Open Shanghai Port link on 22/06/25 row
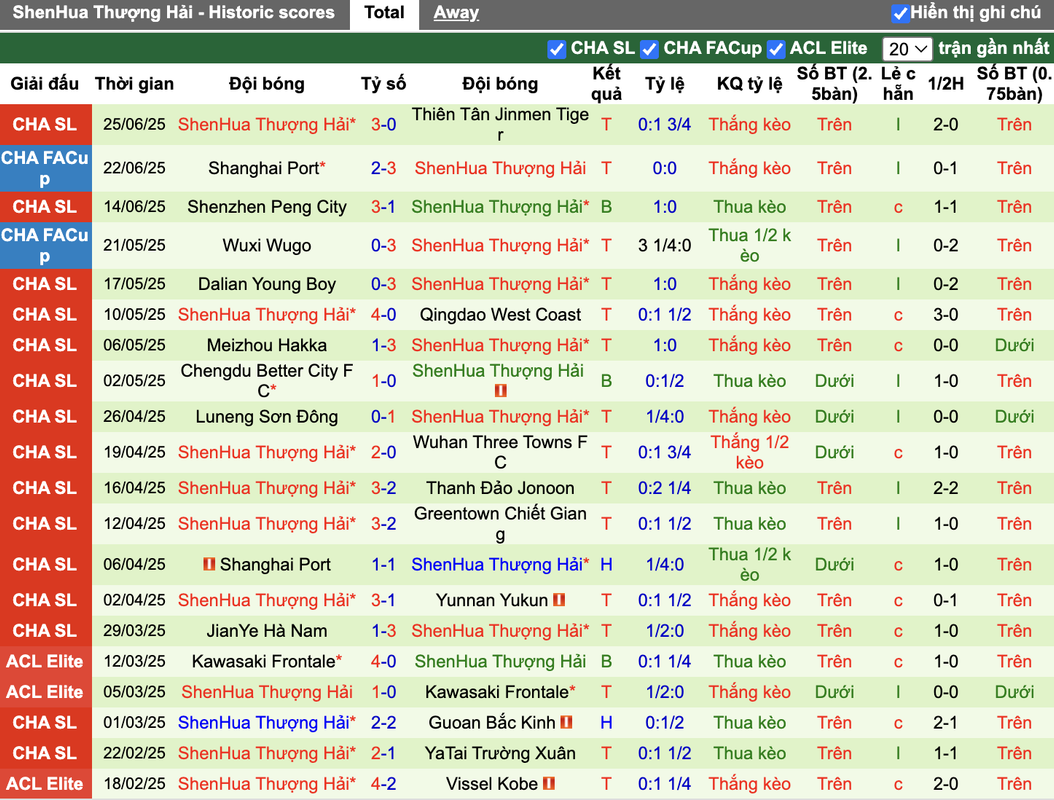Viewport: 1054px width, 800px height. coord(264,168)
